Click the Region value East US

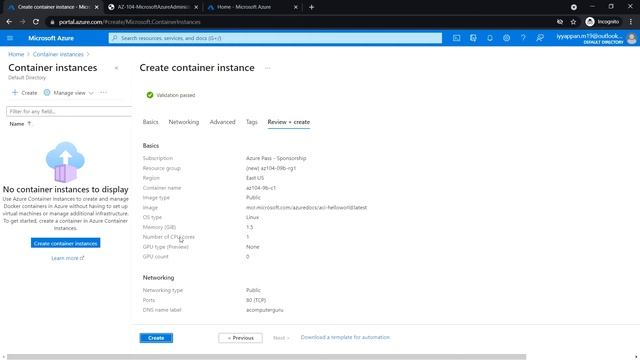click(255, 178)
